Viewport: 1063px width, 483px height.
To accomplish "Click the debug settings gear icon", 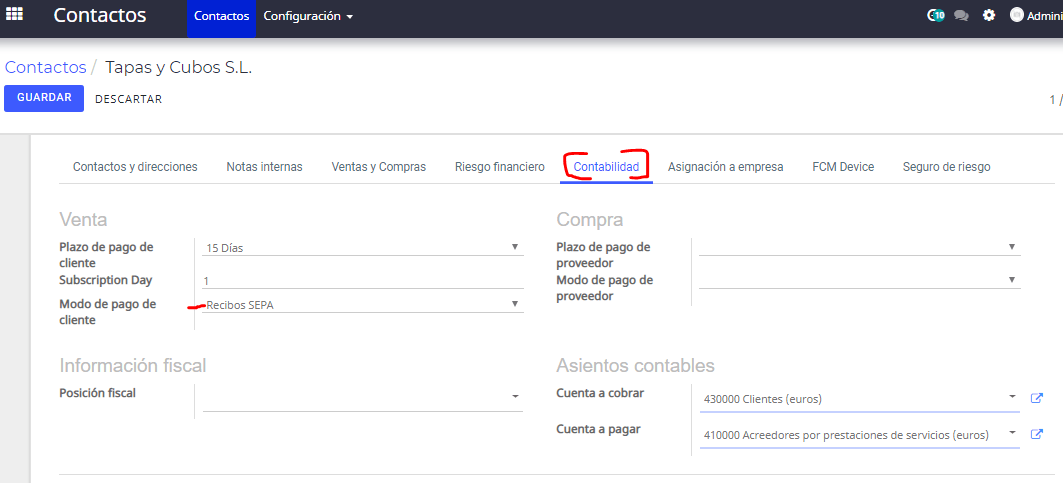I will (989, 15).
